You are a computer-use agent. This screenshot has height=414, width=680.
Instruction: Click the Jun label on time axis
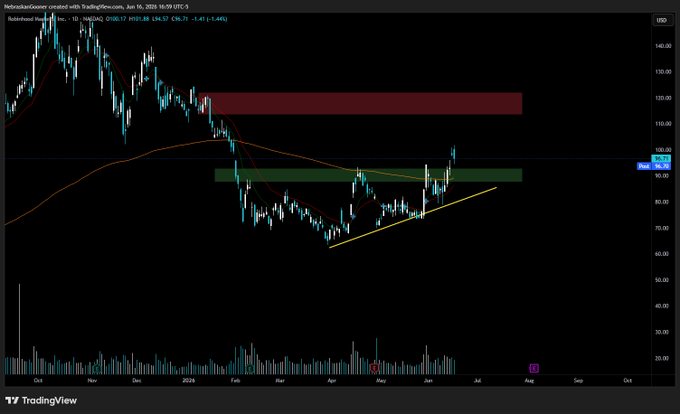pyautogui.click(x=428, y=381)
